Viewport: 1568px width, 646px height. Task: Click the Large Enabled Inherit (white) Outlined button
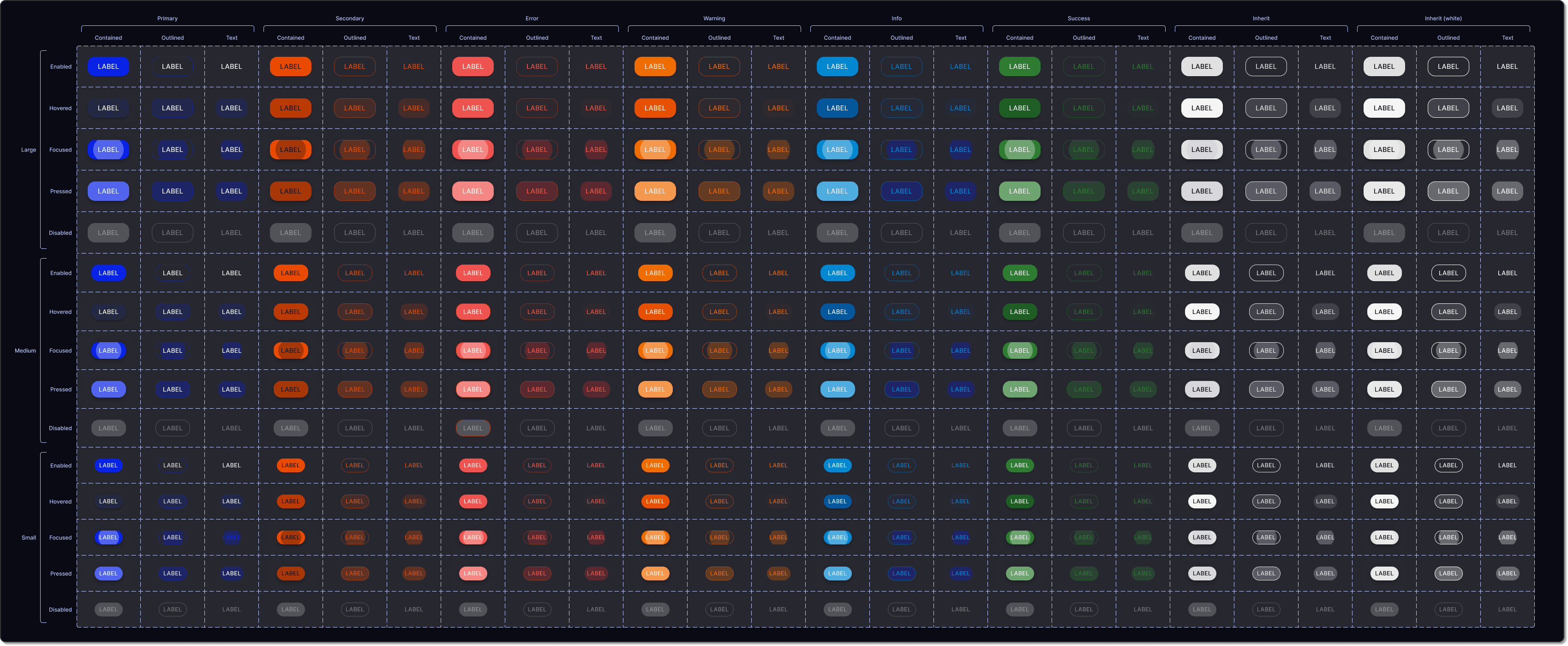pyautogui.click(x=1448, y=66)
